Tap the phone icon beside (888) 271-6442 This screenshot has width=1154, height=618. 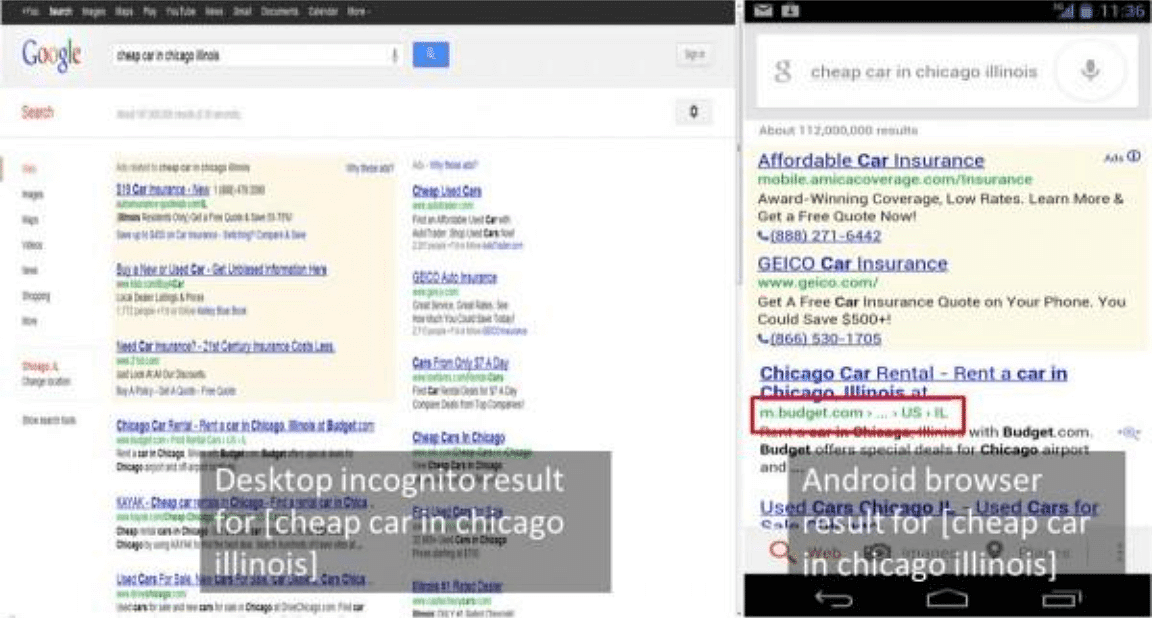(x=763, y=237)
